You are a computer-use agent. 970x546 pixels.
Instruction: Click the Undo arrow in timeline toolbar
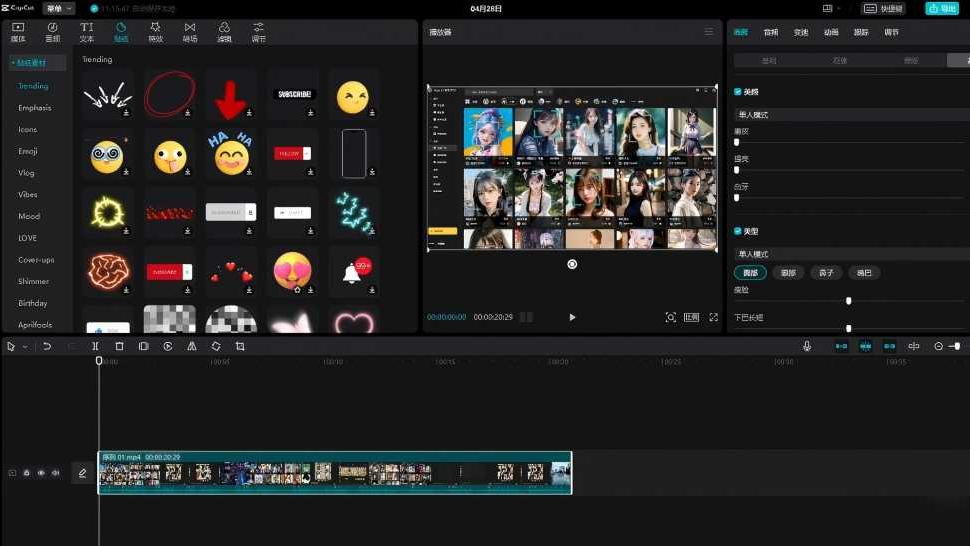pos(47,346)
